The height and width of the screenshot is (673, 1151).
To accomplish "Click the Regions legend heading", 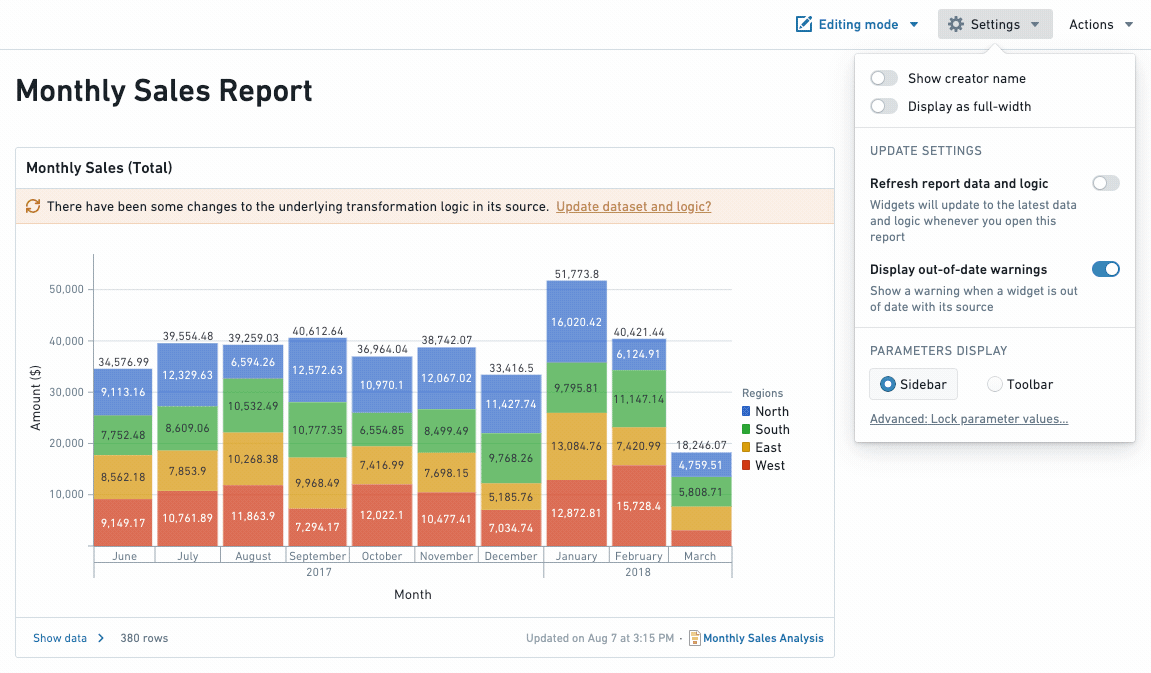I will pyautogui.click(x=762, y=393).
